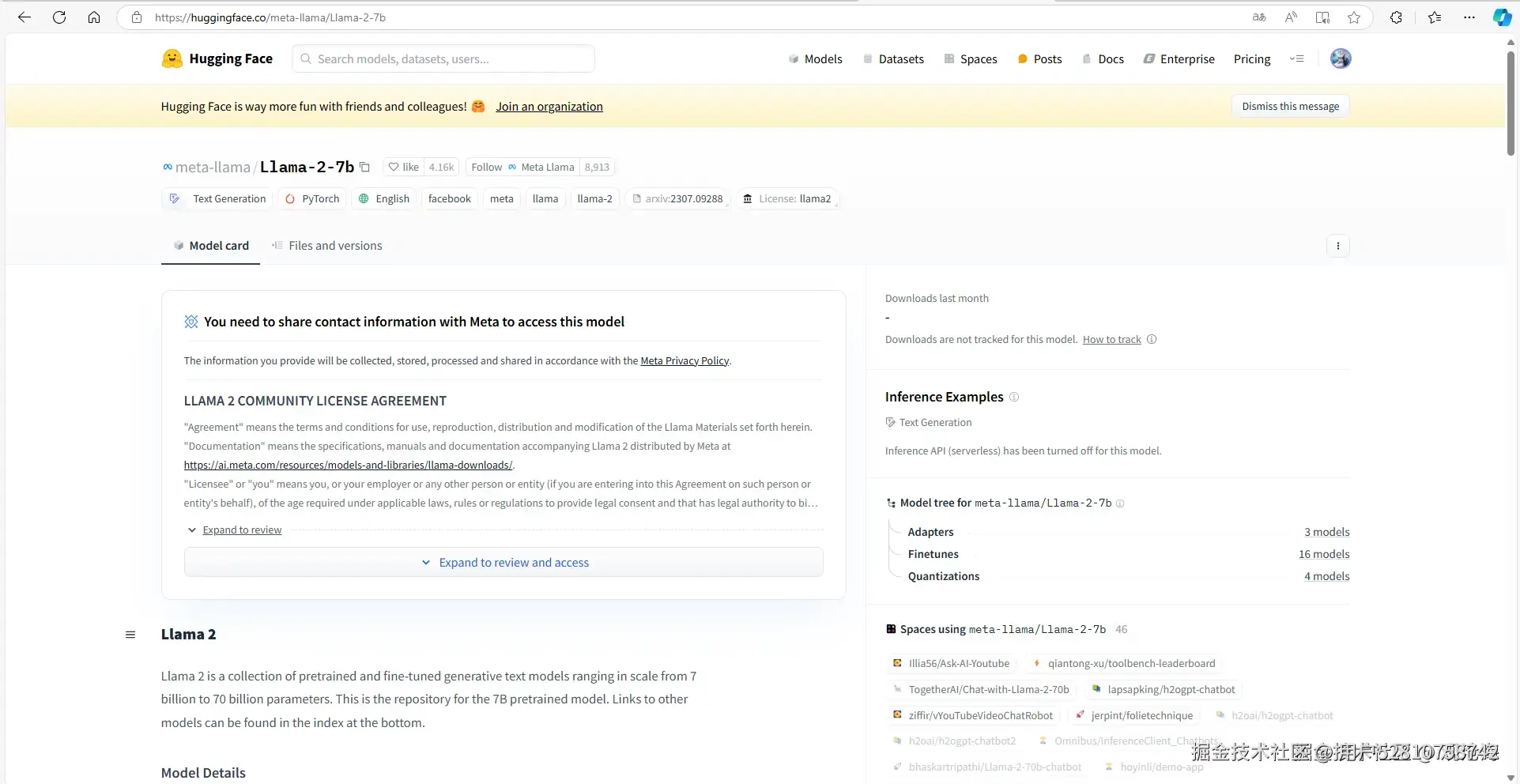Click the Inference Examples info icon

click(1014, 397)
